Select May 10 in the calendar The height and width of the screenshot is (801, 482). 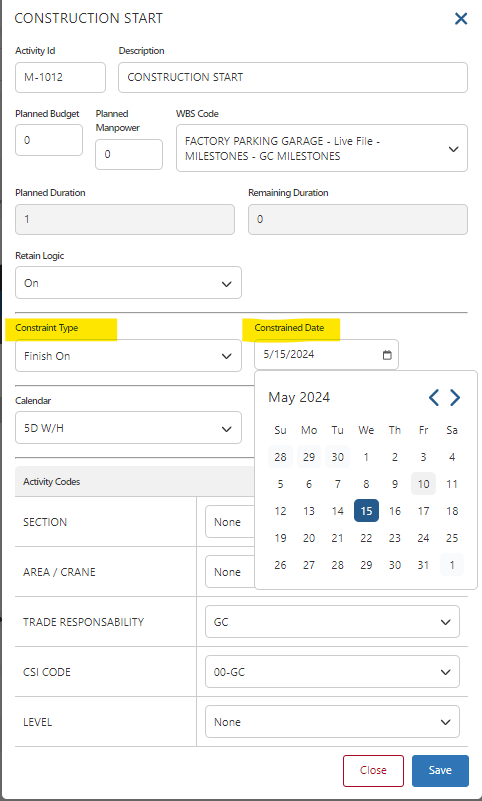click(x=423, y=484)
